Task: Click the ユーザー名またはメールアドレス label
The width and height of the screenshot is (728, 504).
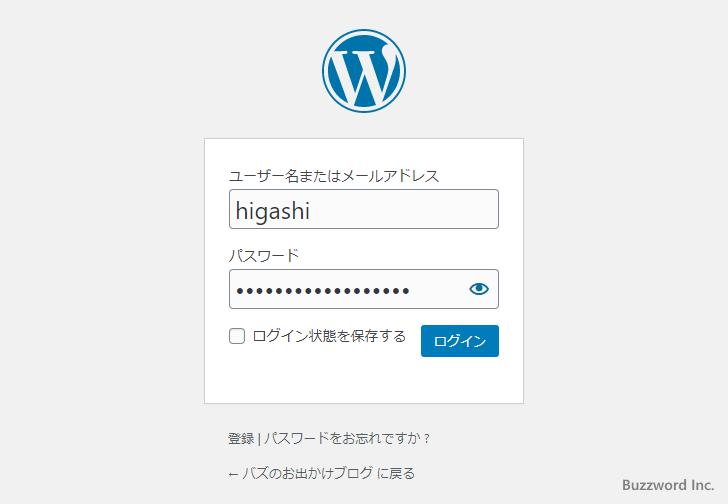Action: 334,176
